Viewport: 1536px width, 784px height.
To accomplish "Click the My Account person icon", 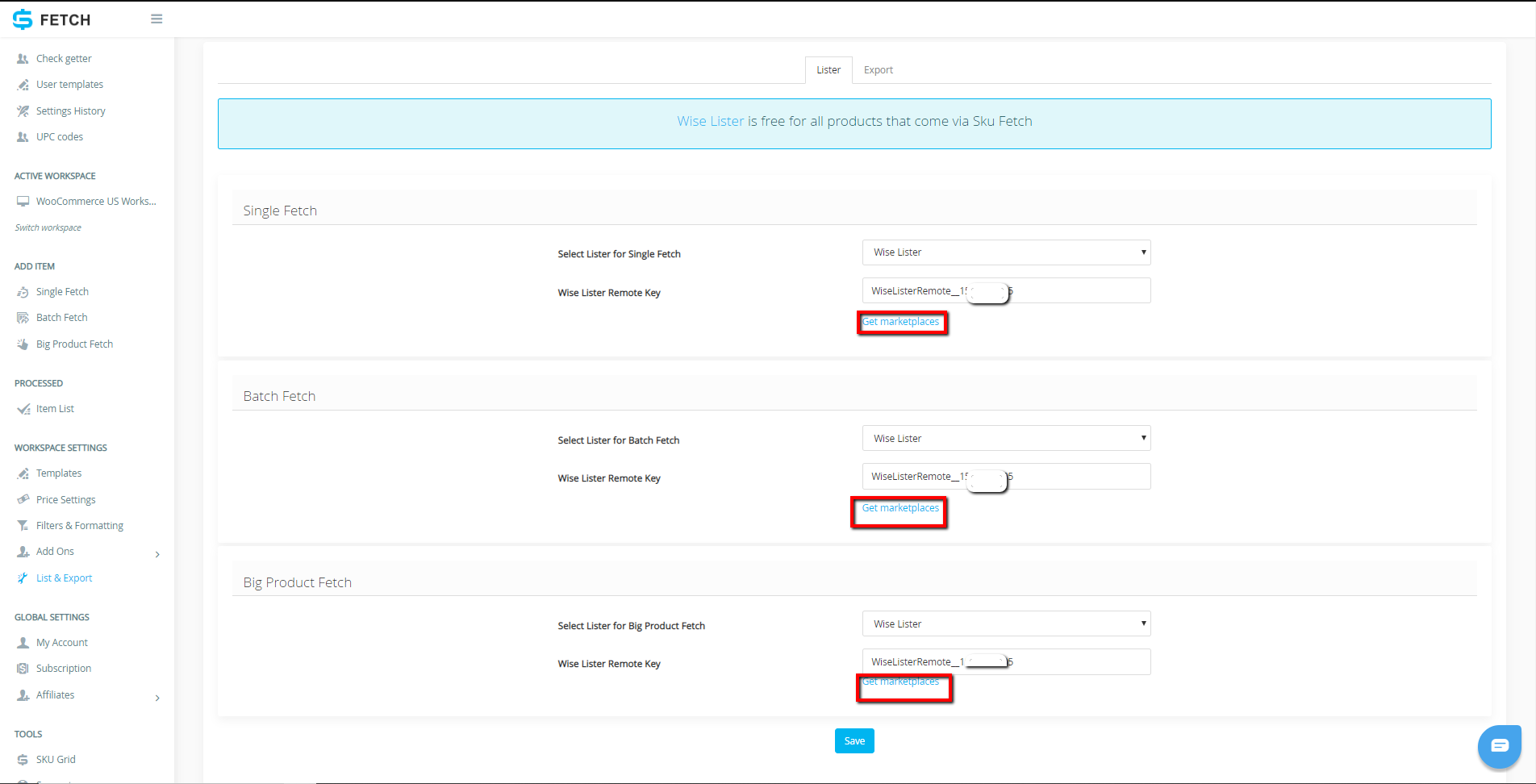I will click(x=23, y=643).
